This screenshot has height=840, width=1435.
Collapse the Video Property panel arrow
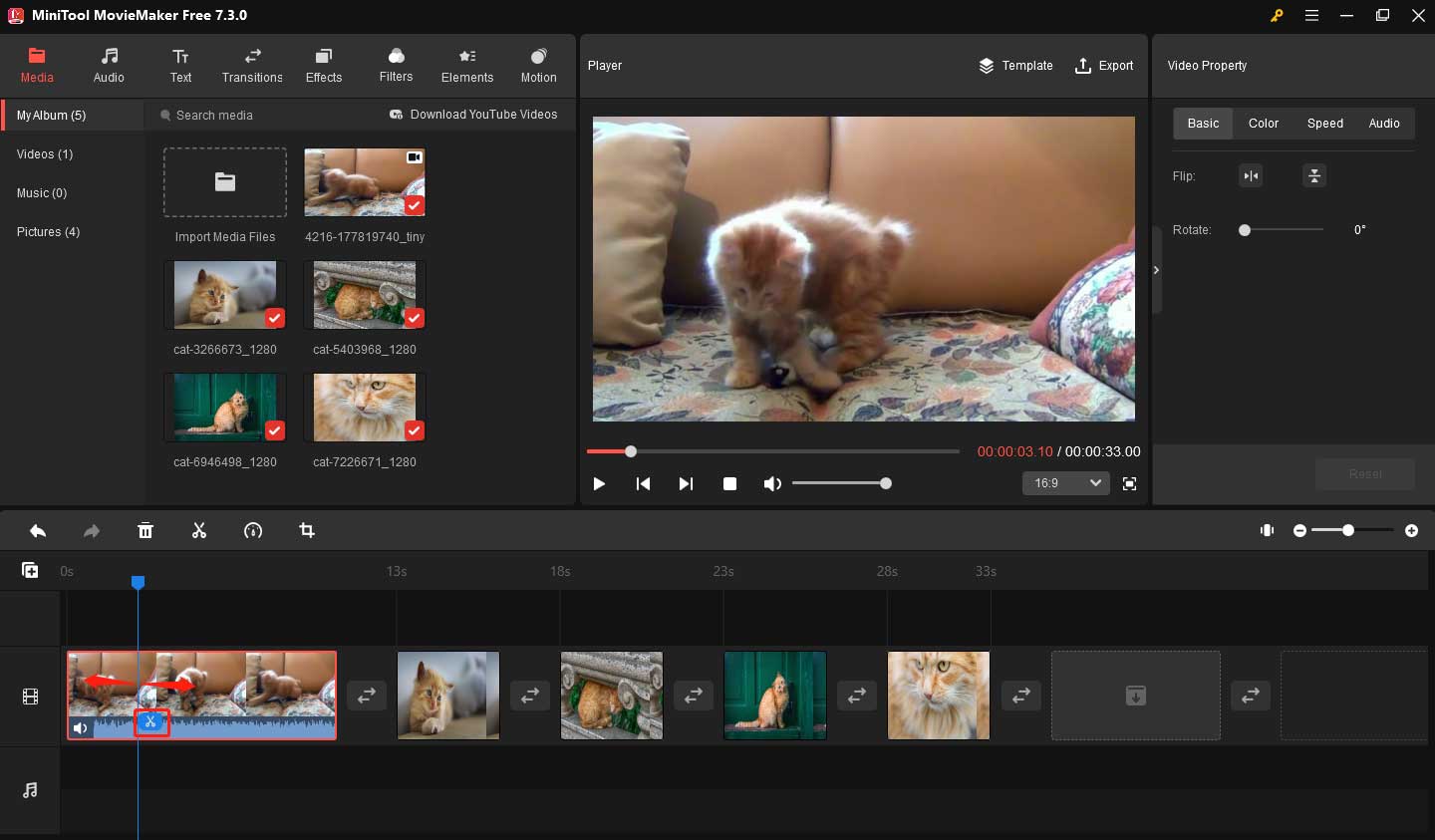point(1156,270)
